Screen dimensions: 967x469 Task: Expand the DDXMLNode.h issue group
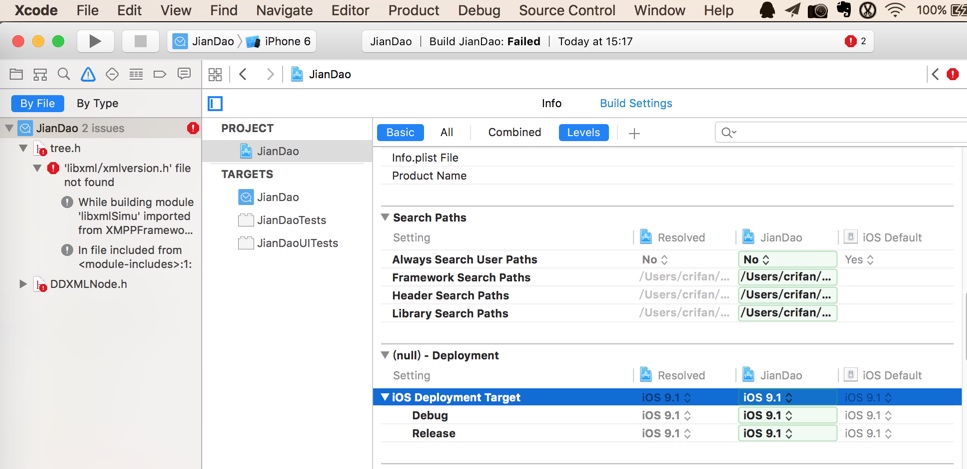pyautogui.click(x=23, y=284)
